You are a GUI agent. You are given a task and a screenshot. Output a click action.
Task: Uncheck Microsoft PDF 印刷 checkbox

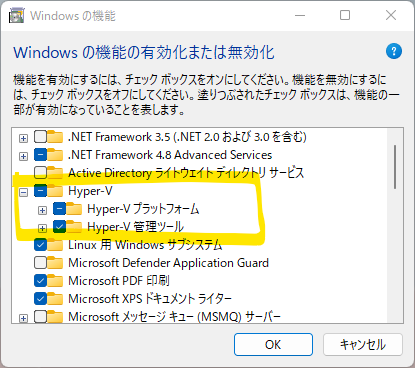[x=40, y=281]
